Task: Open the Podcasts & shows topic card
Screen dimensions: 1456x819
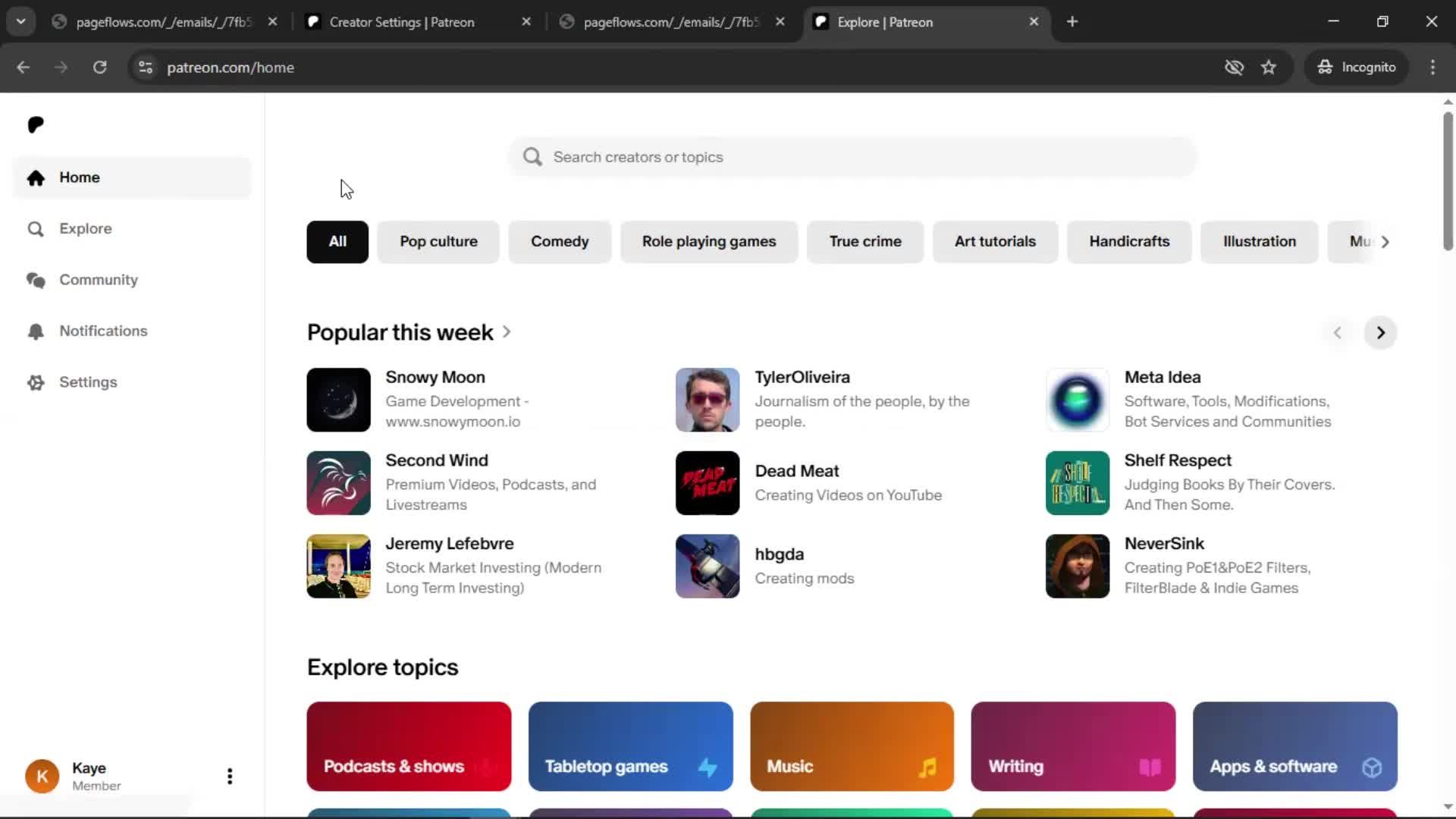Action: tap(409, 746)
